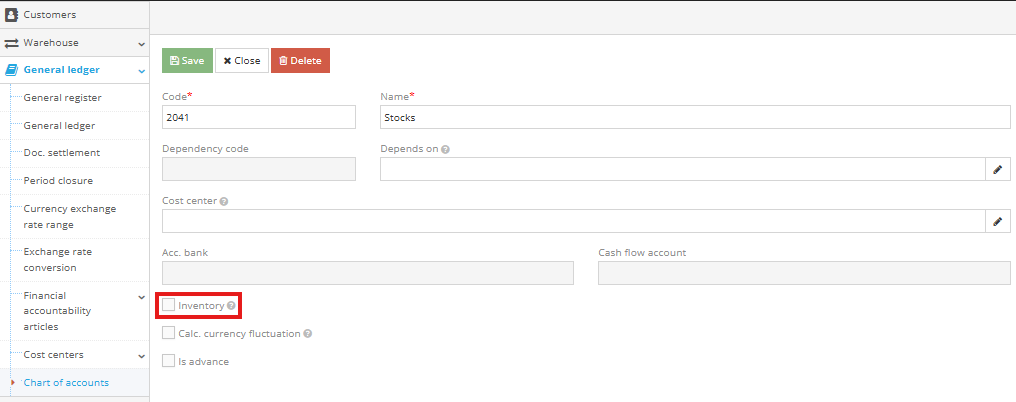Click the help icon next to Inventory
This screenshot has height=402, width=1016.
231,306
